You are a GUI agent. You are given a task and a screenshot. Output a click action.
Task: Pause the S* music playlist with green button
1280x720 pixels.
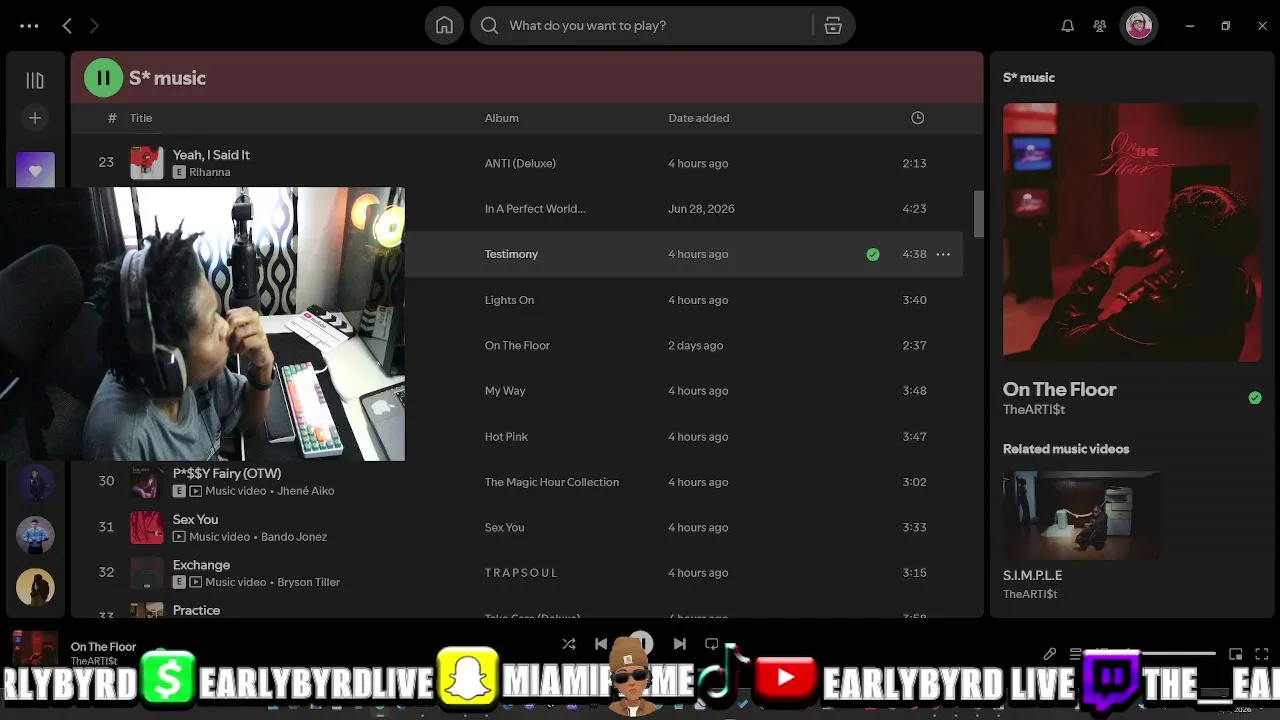click(103, 78)
